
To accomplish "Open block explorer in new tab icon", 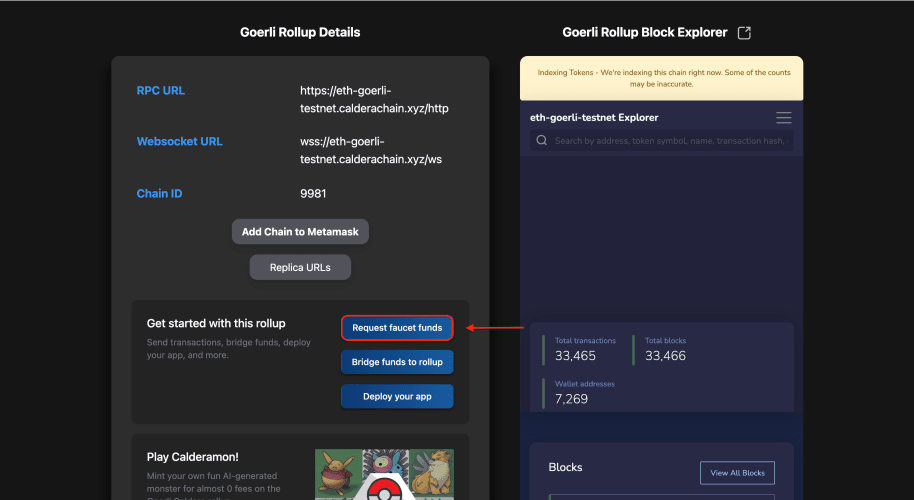I will pos(744,33).
